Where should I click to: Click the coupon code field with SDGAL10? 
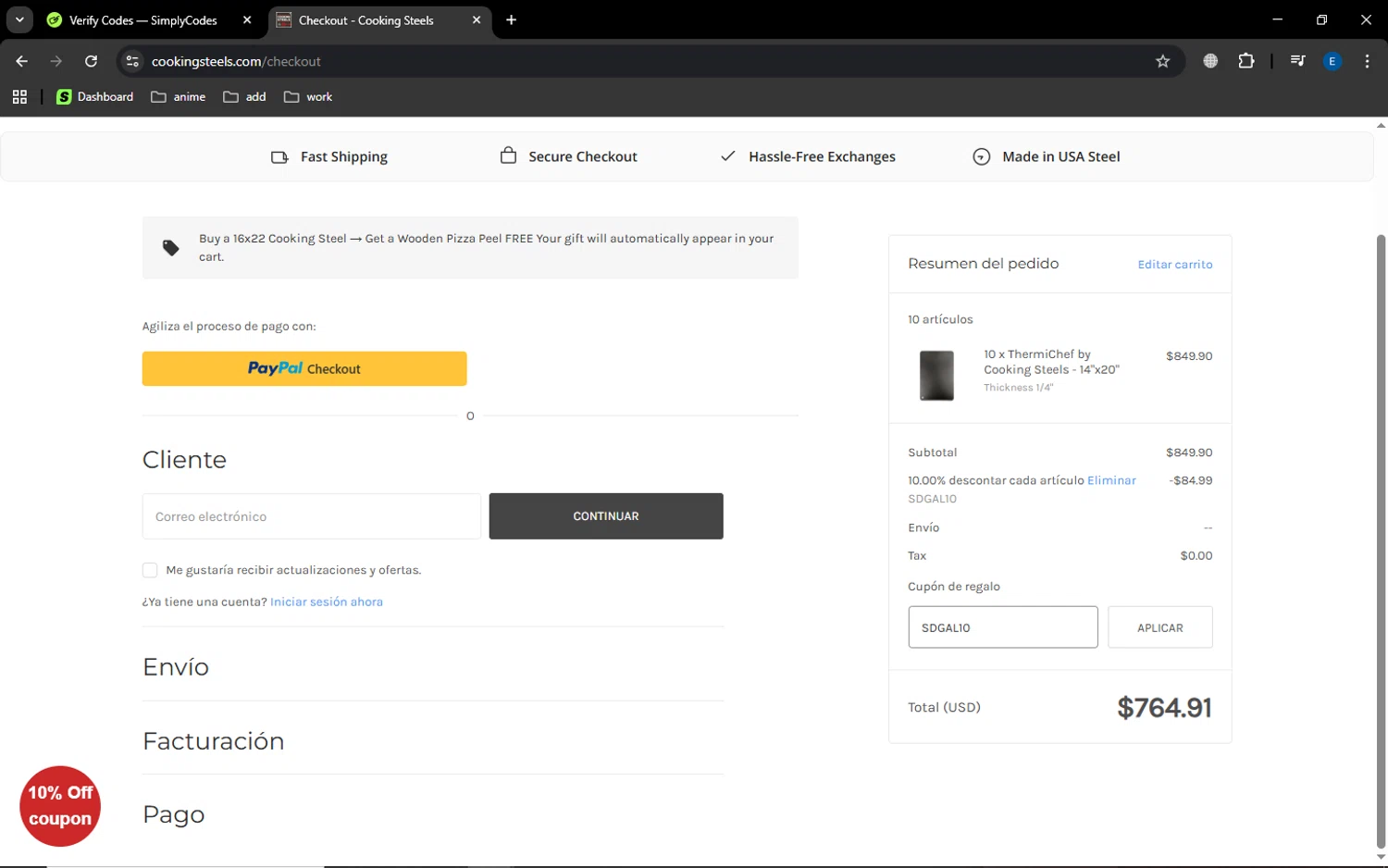[1003, 627]
